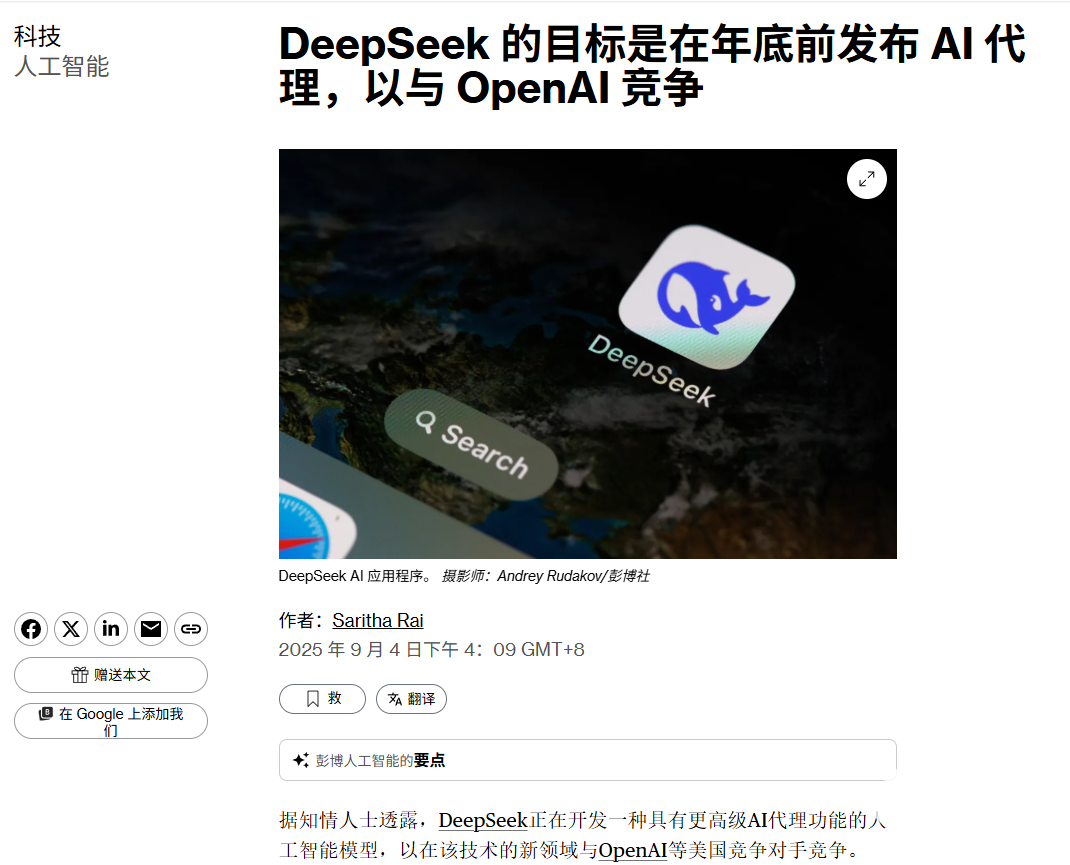This screenshot has width=1070, height=865.
Task: Share the article on LinkedIn
Action: click(x=111, y=628)
